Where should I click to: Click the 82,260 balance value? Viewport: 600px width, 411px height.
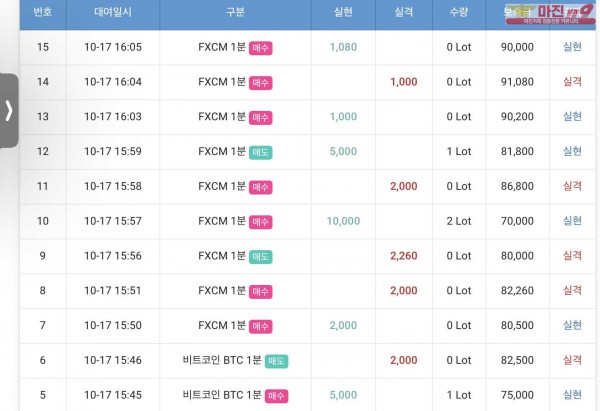point(517,291)
